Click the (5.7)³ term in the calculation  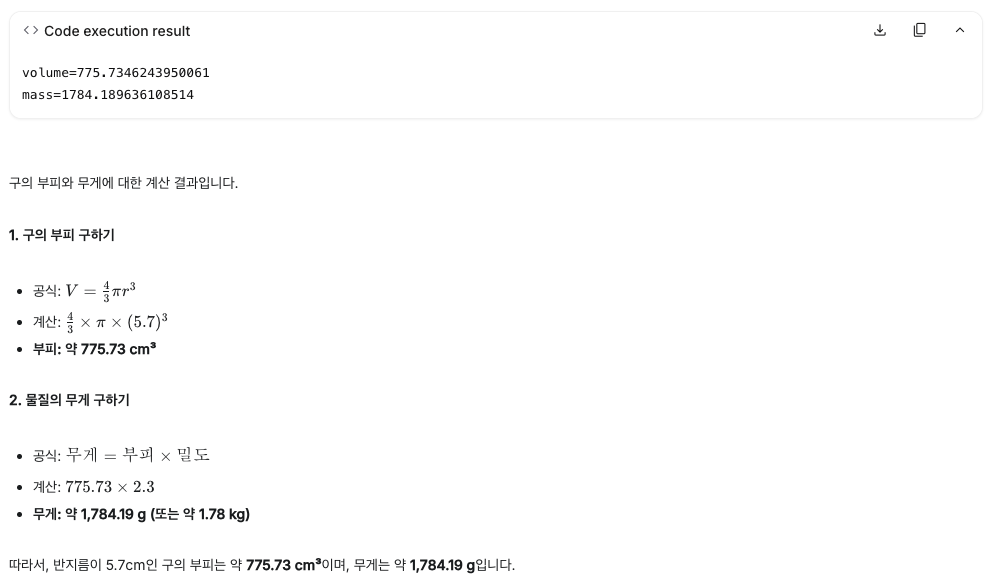(146, 321)
